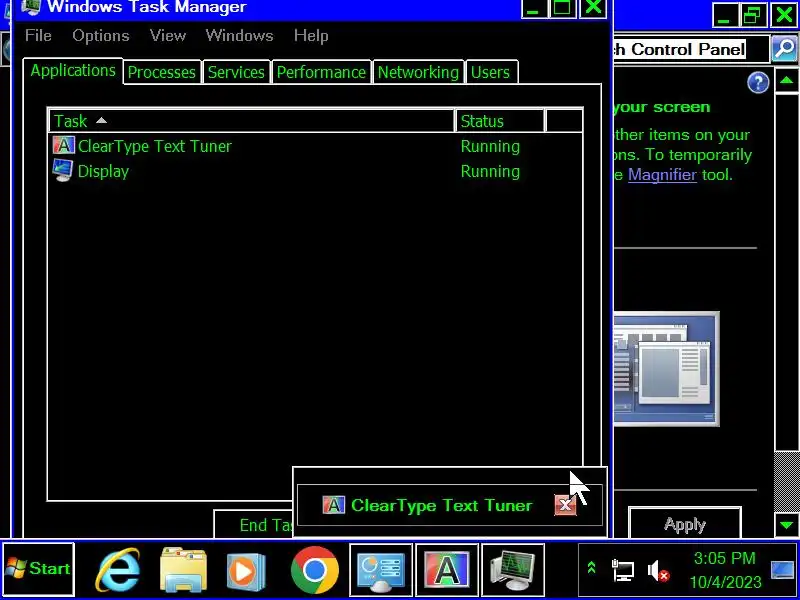Launch Windows Media Player from taskbar
This screenshot has height=600, width=800.
click(x=246, y=570)
